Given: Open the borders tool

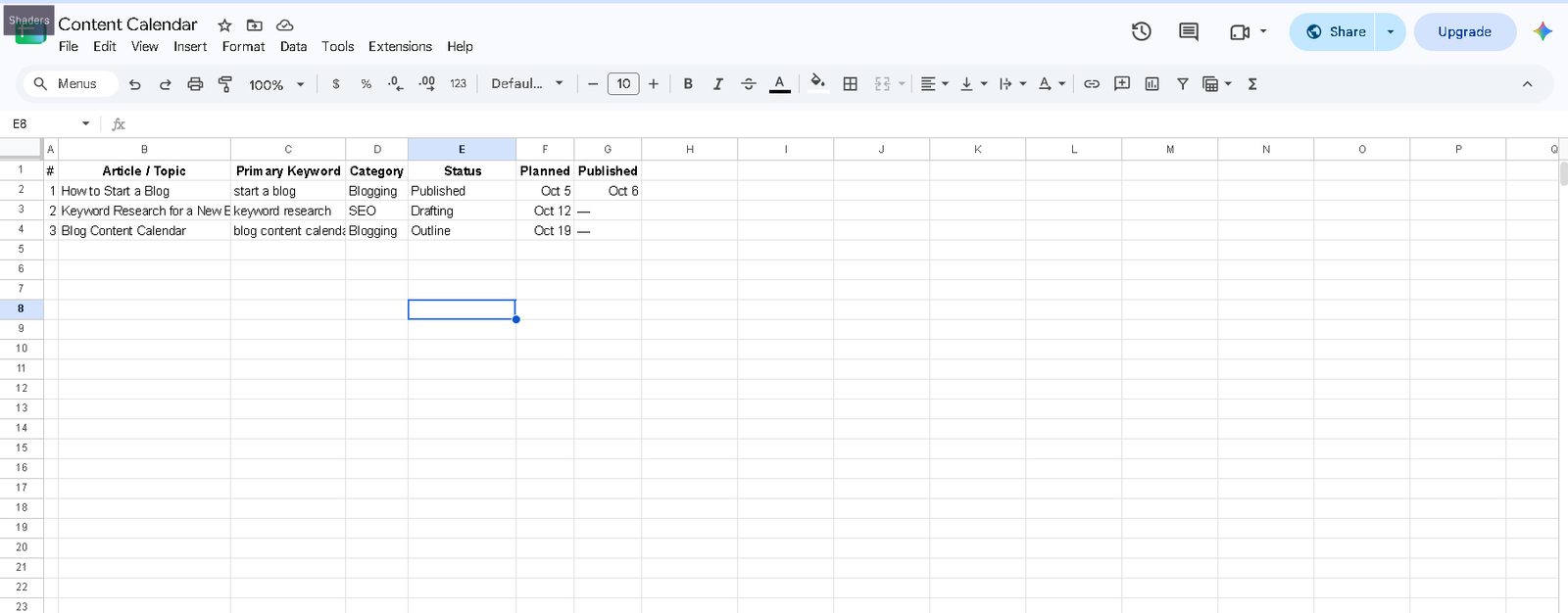Looking at the screenshot, I should 851,84.
